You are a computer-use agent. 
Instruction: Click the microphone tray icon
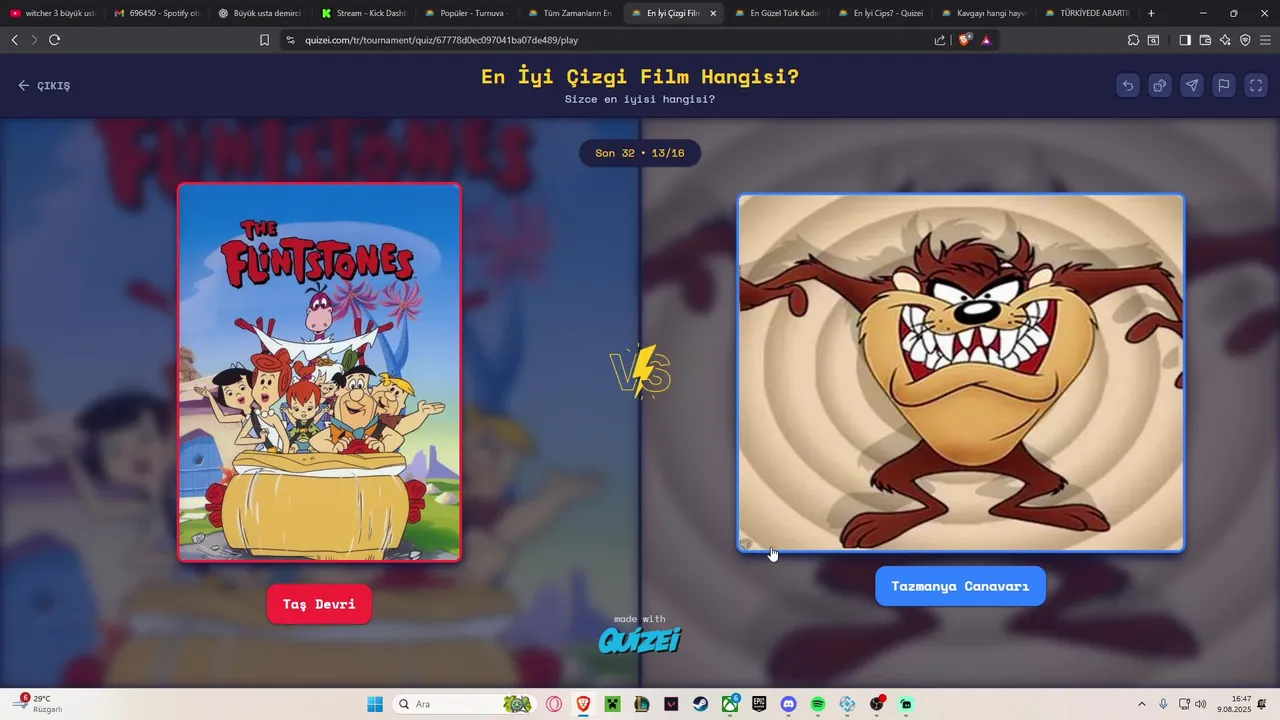coord(1163,704)
